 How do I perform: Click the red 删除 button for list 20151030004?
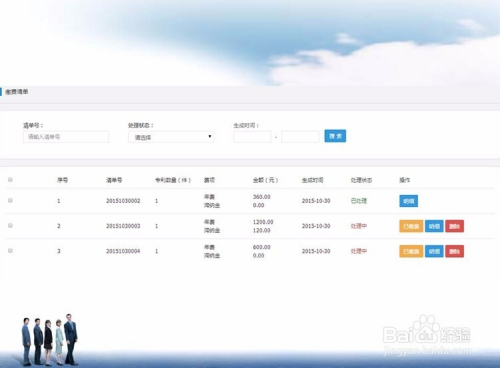(x=455, y=251)
